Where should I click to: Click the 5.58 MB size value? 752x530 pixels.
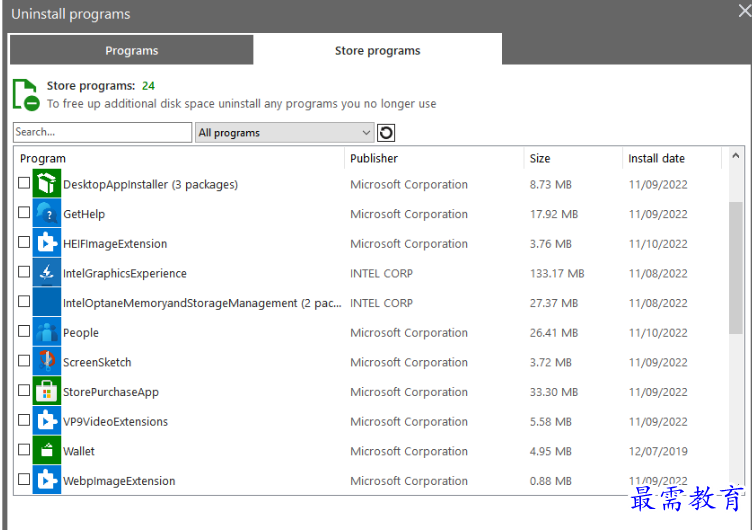[x=551, y=422]
